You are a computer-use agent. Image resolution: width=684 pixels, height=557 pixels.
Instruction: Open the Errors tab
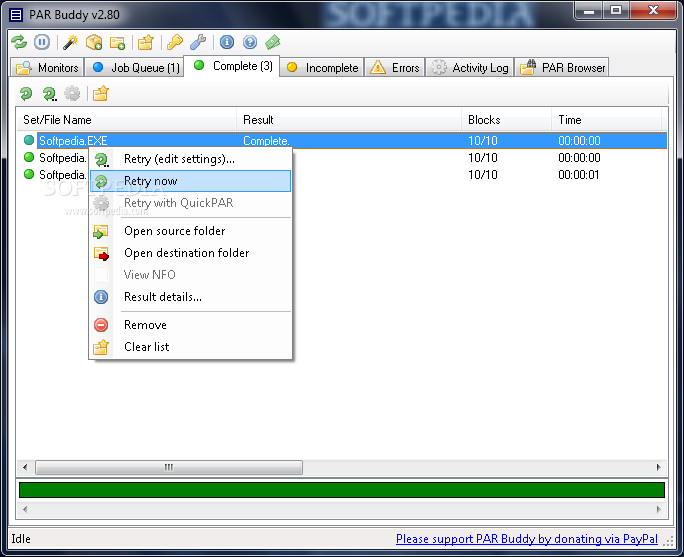(395, 68)
